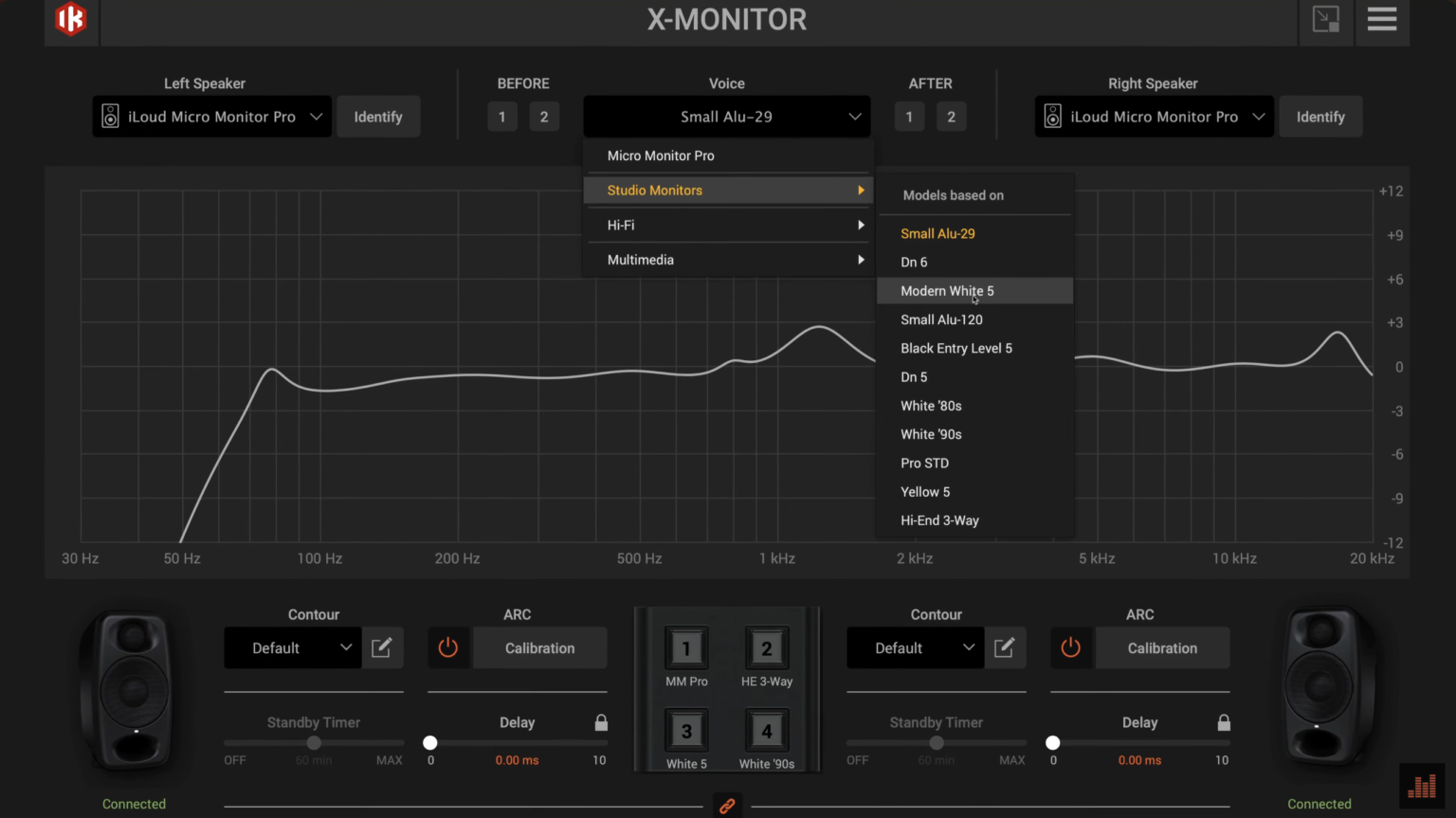This screenshot has height=818, width=1456.
Task: Click the left Standby Timer slider knob
Action: click(314, 743)
